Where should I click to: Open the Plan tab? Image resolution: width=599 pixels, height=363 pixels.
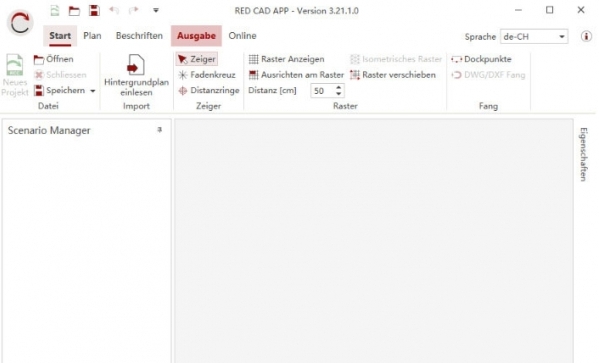tap(92, 36)
